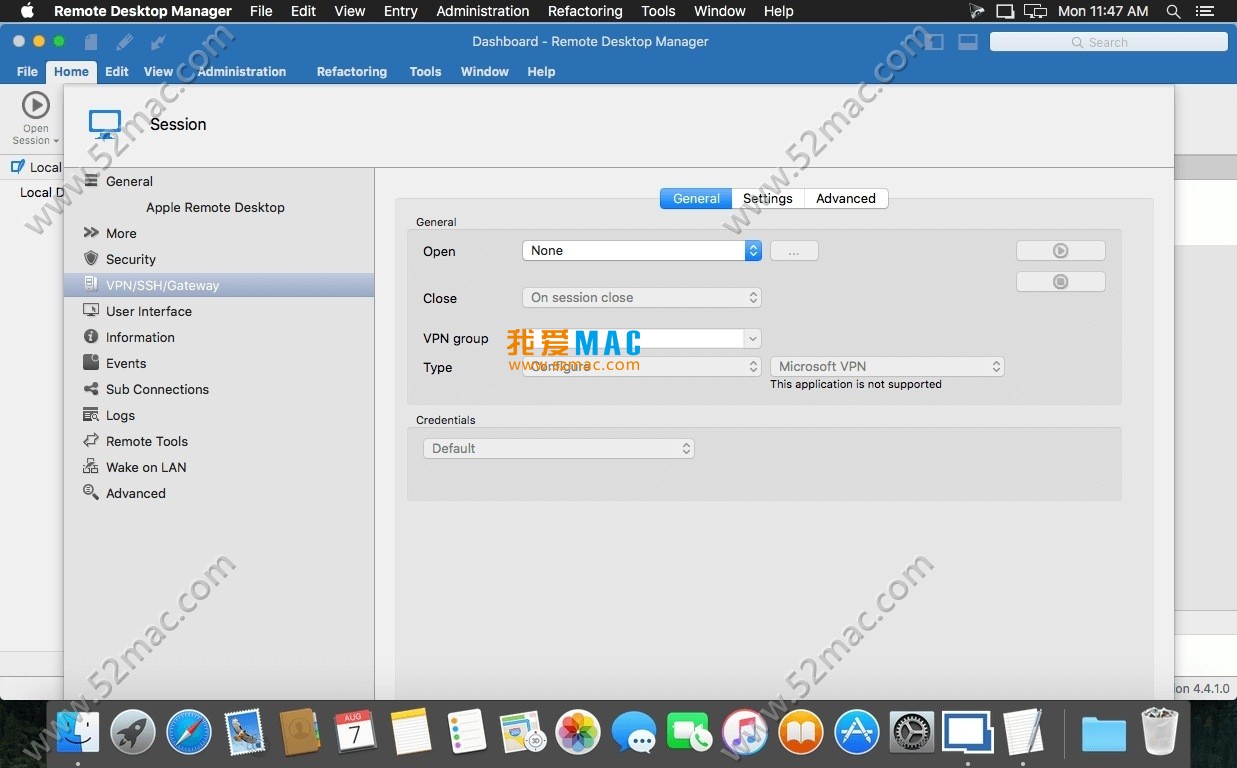Expand the On session close dropdown
The width and height of the screenshot is (1237, 768).
tap(641, 298)
